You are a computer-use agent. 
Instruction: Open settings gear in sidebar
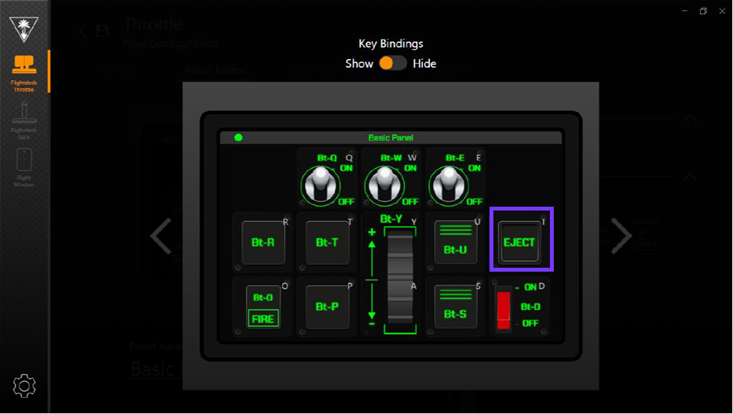click(x=24, y=386)
